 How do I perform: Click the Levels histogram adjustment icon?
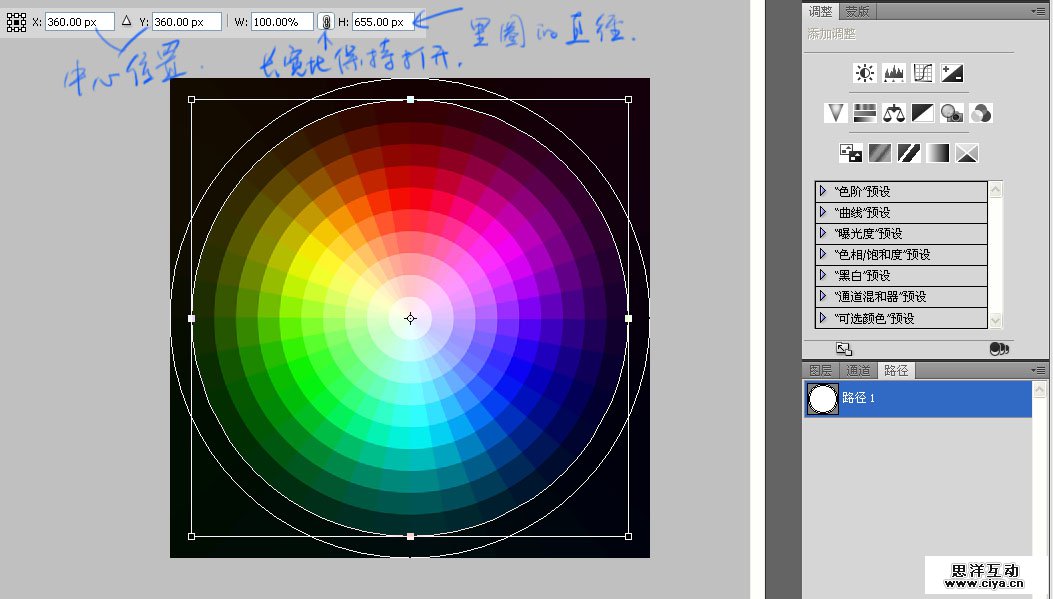click(894, 73)
